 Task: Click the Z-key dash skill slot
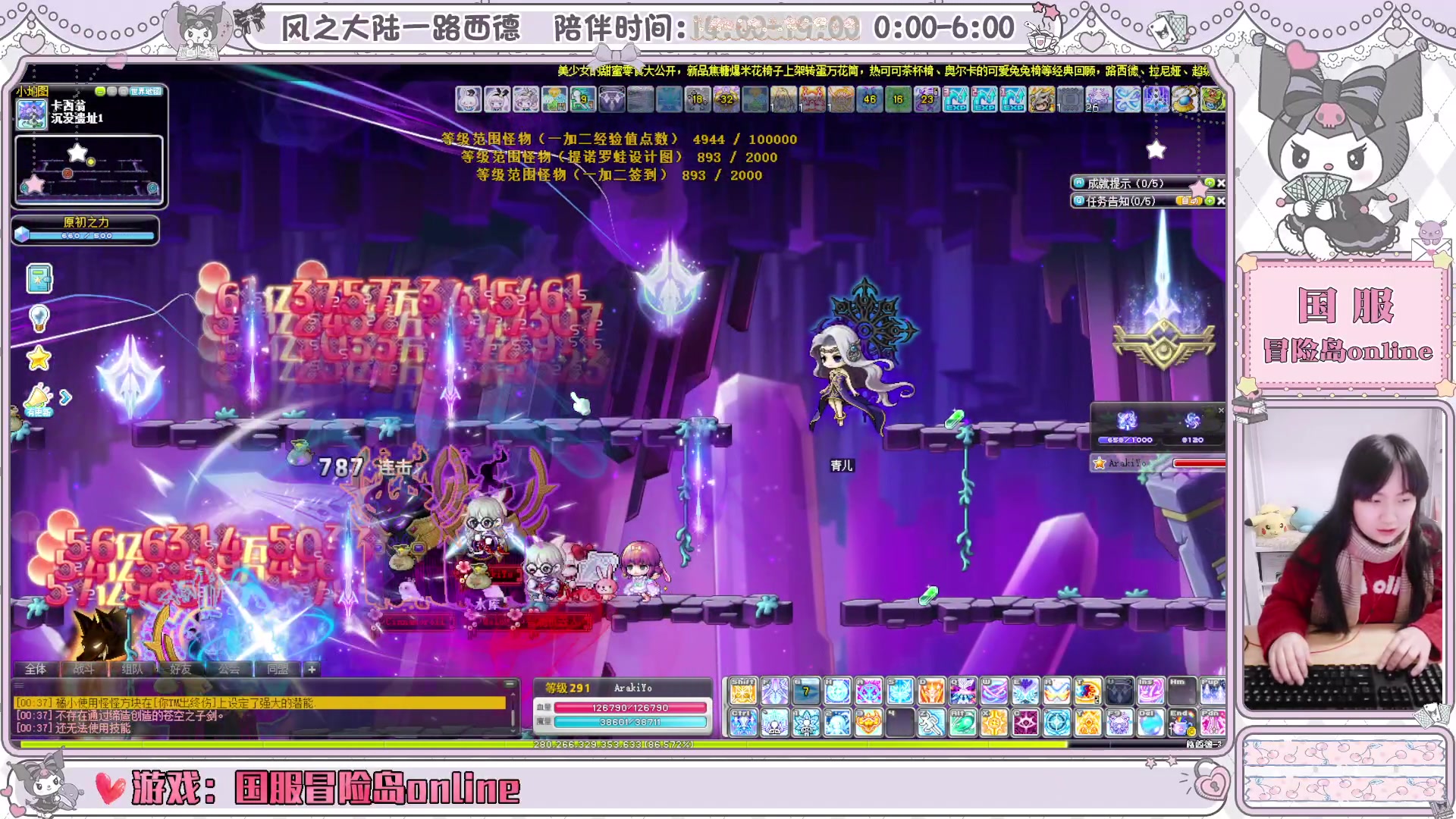point(930,723)
